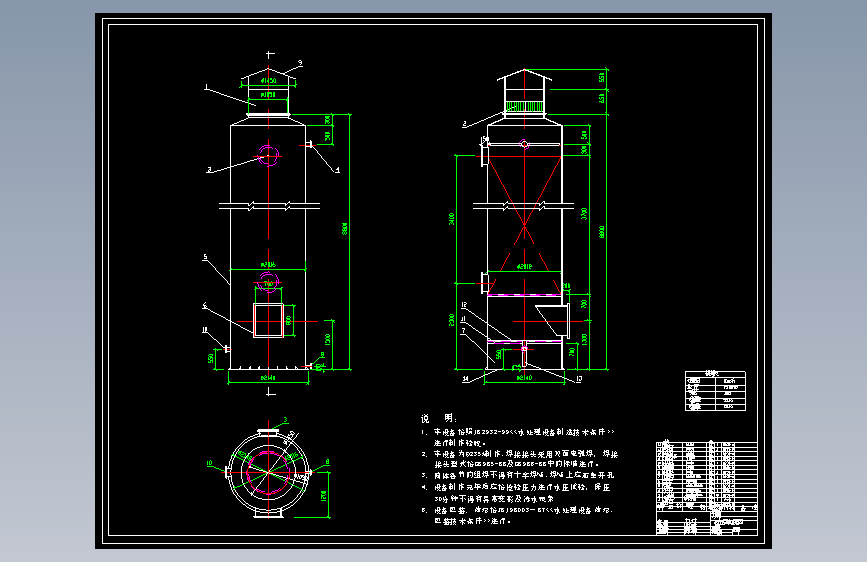Click the center of the circular plan view

tap(269, 472)
